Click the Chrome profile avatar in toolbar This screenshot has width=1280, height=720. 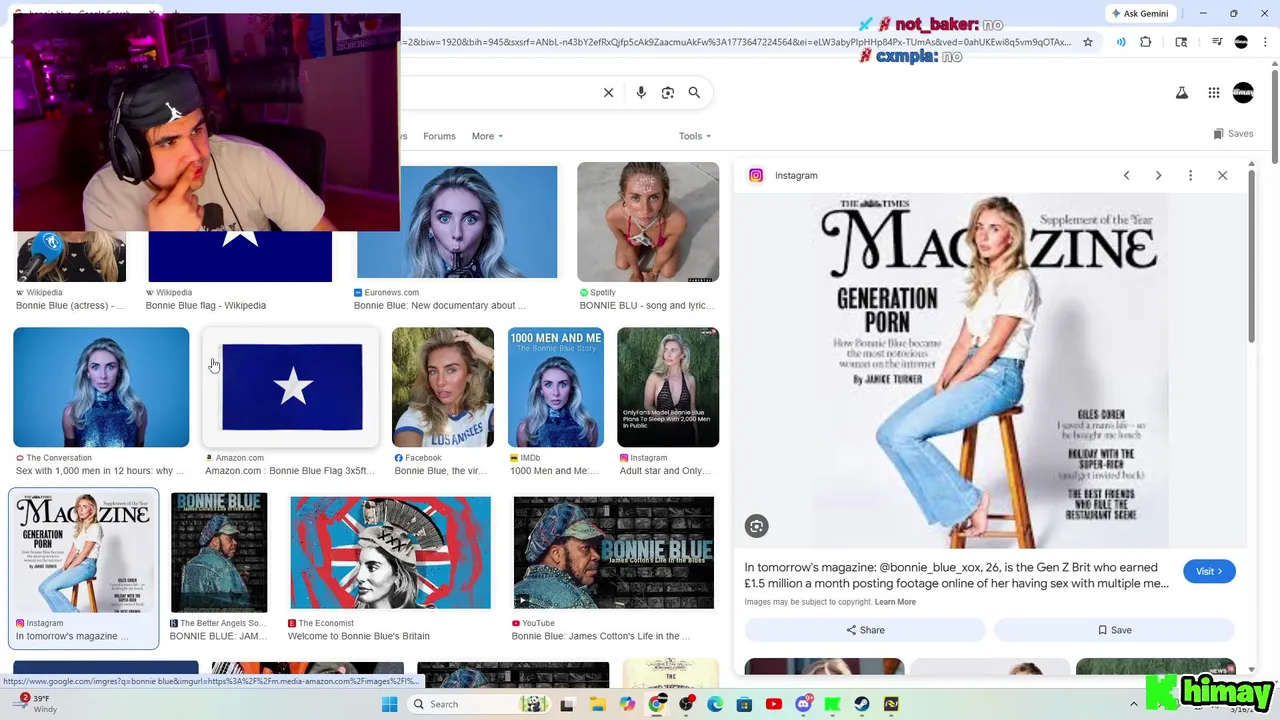click(1241, 42)
